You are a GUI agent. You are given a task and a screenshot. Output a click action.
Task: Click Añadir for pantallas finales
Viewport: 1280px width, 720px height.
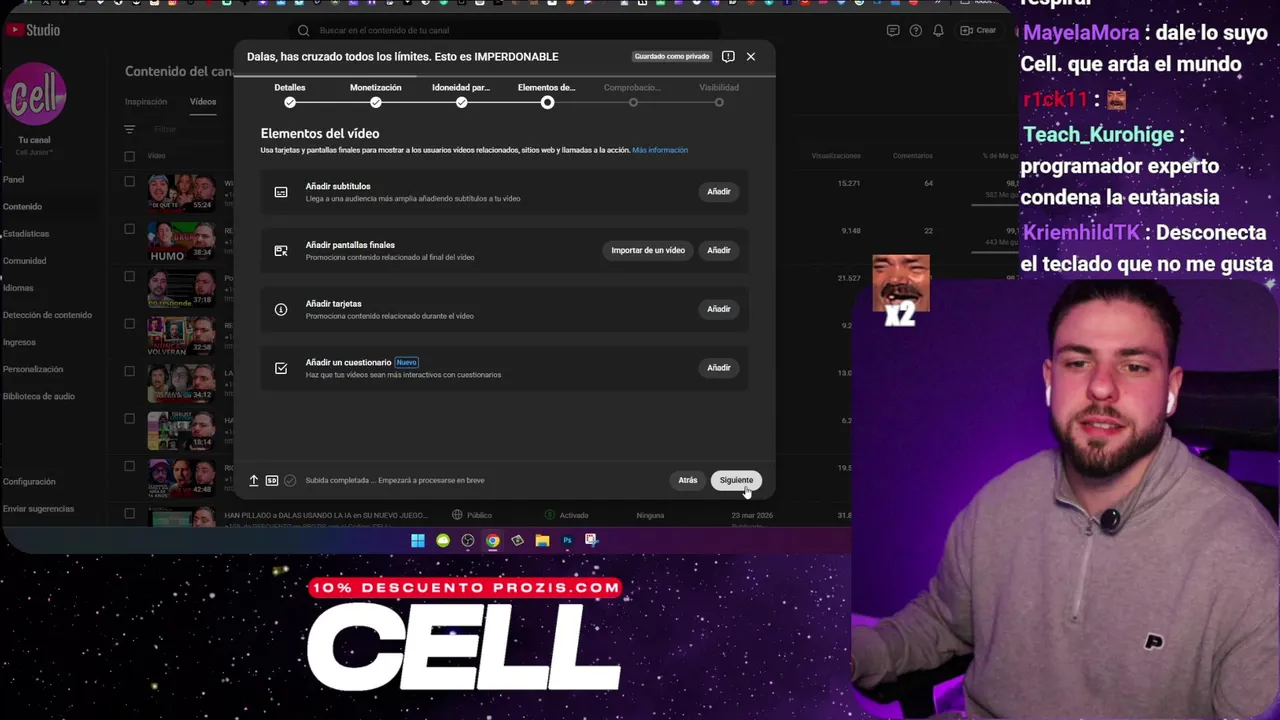pyautogui.click(x=719, y=251)
